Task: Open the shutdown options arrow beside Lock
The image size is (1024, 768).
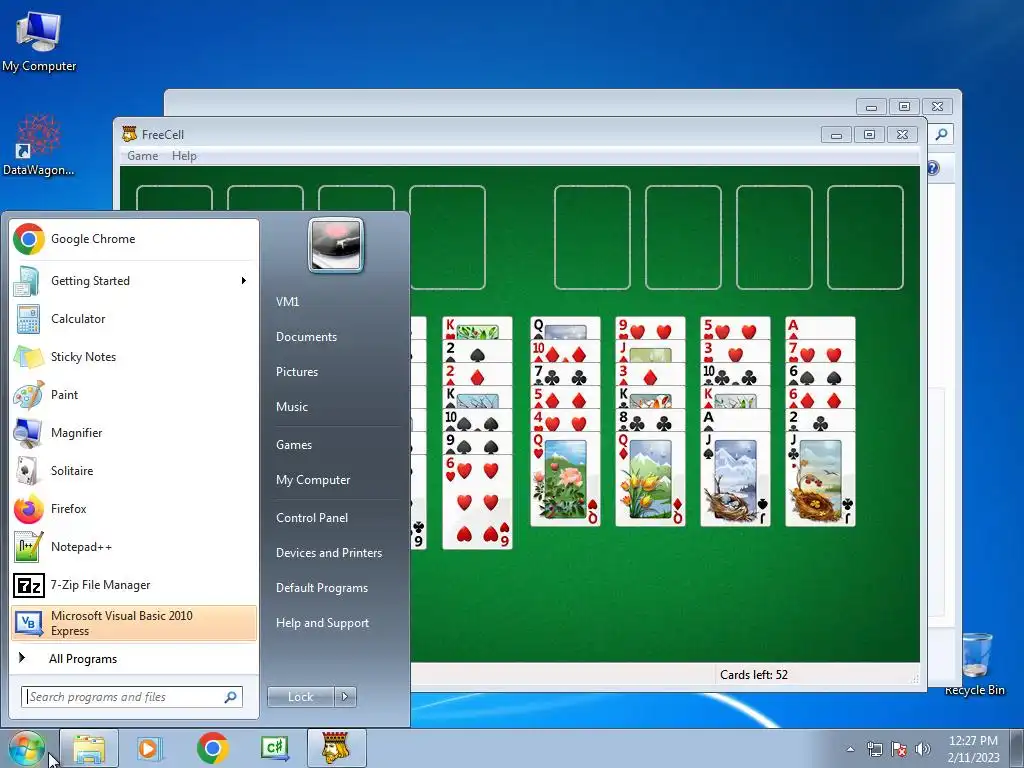Action: click(x=345, y=697)
